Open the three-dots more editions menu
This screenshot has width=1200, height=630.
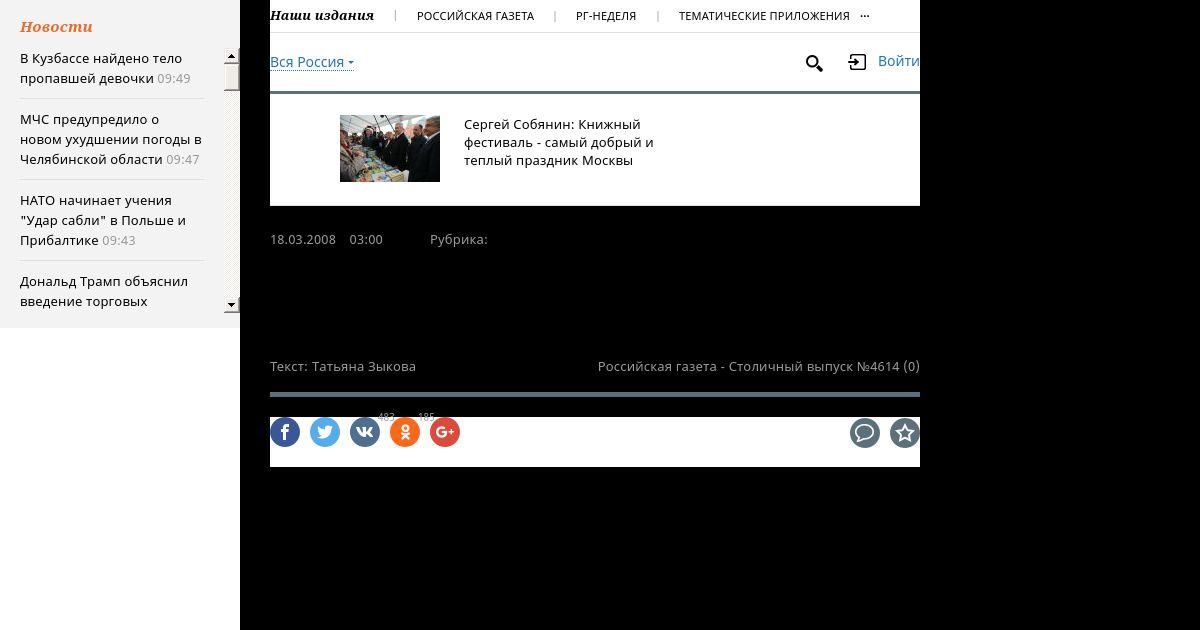[x=865, y=16]
